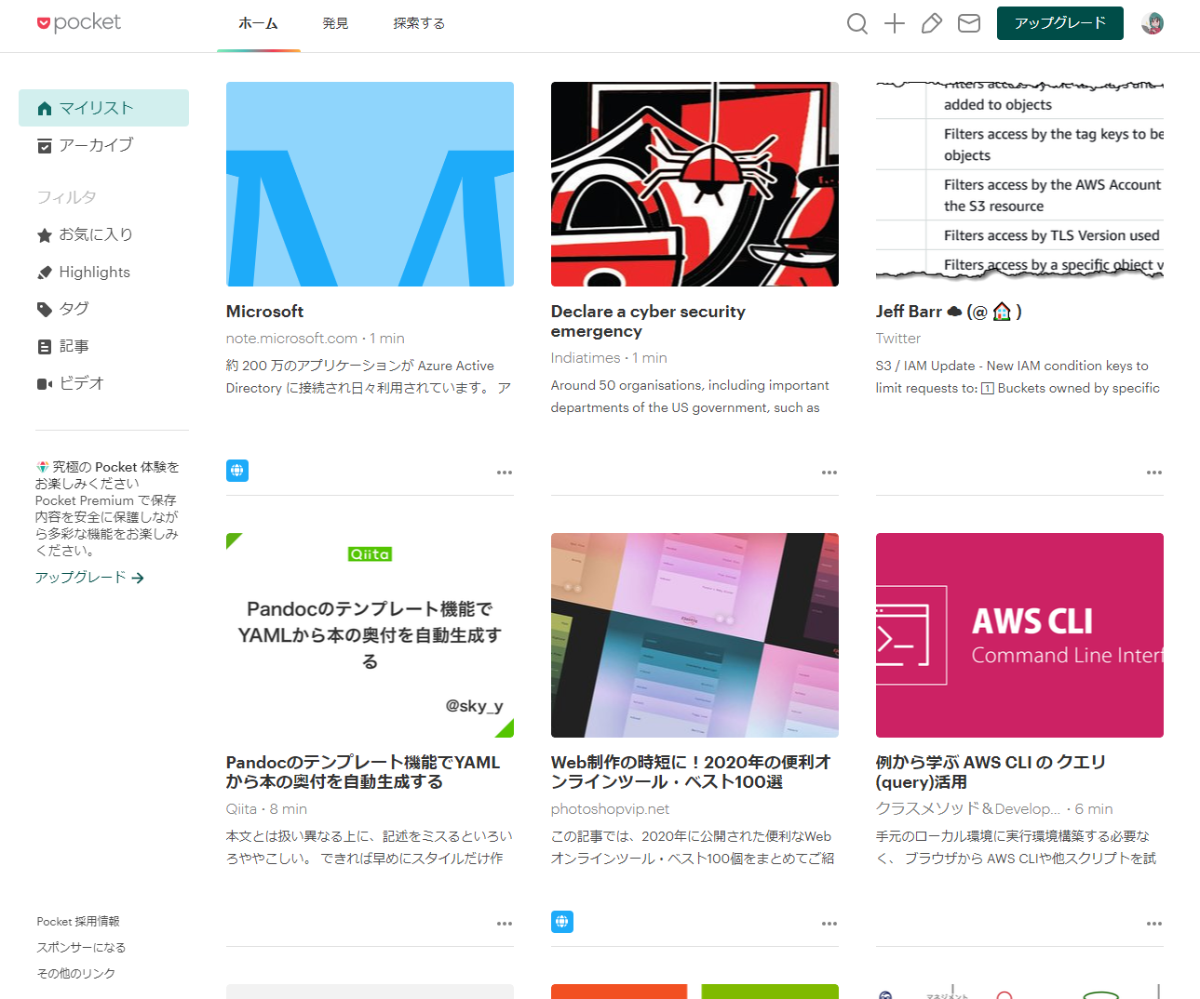Click the home icon beside マイリスト
The image size is (1200, 999).
coord(44,108)
